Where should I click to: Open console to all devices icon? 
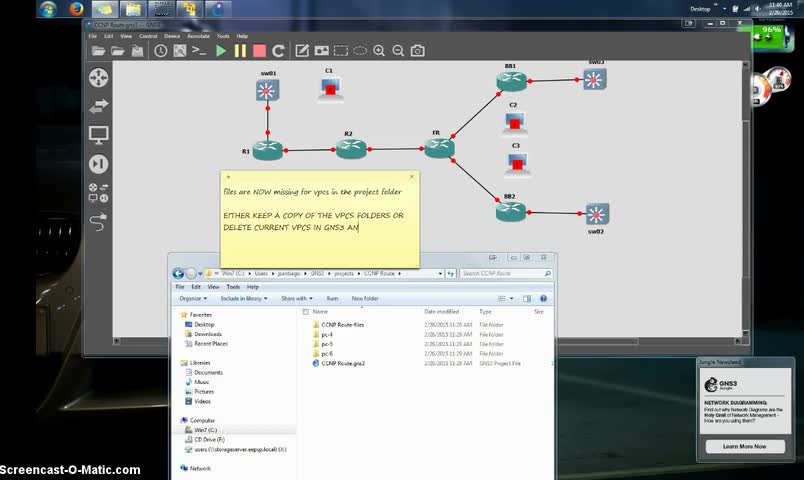point(199,50)
